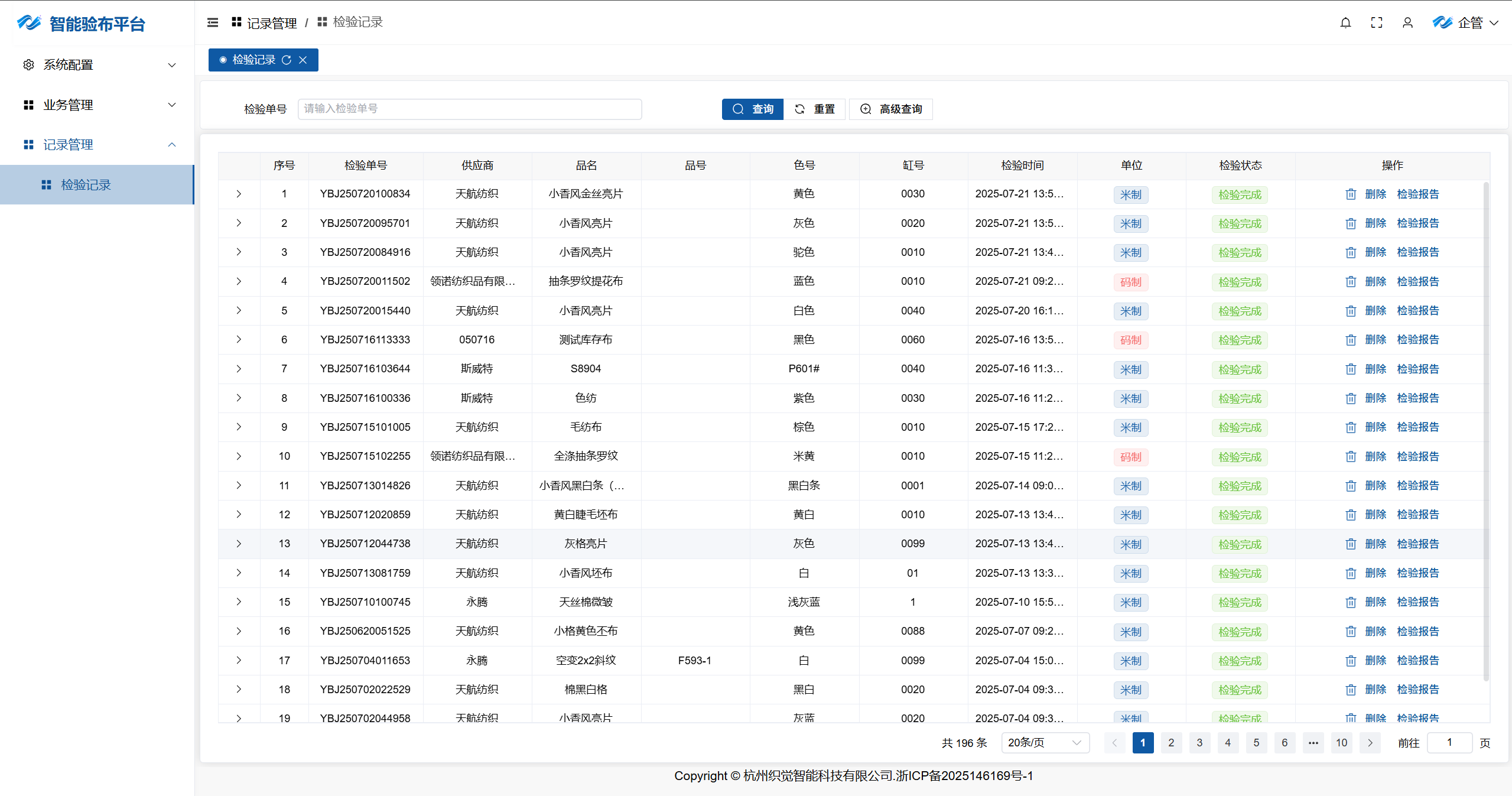The height and width of the screenshot is (796, 1512).
Task: Click trash icon for YBJ250715101005 row
Action: coord(1351,427)
